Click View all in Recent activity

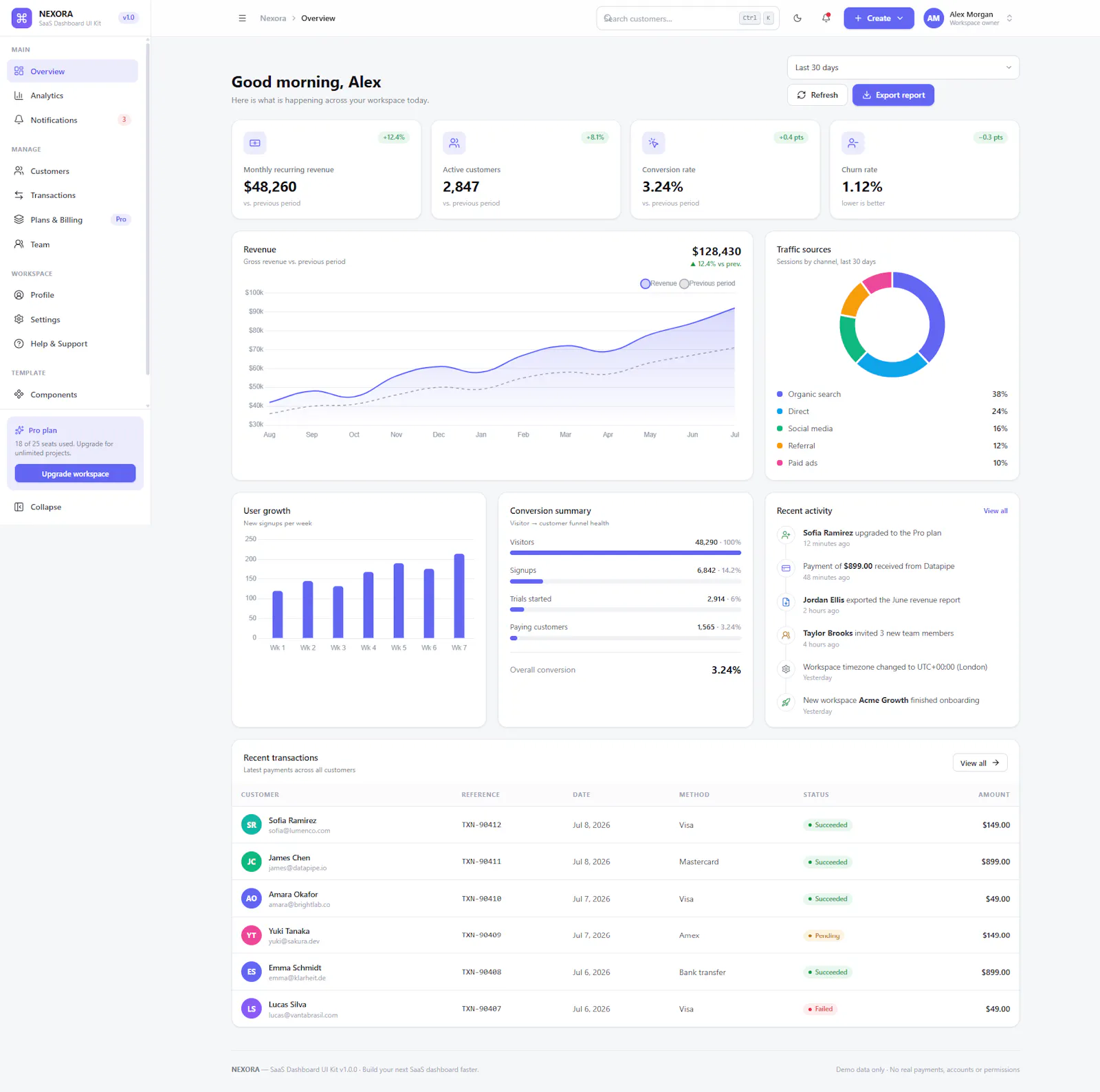[995, 511]
